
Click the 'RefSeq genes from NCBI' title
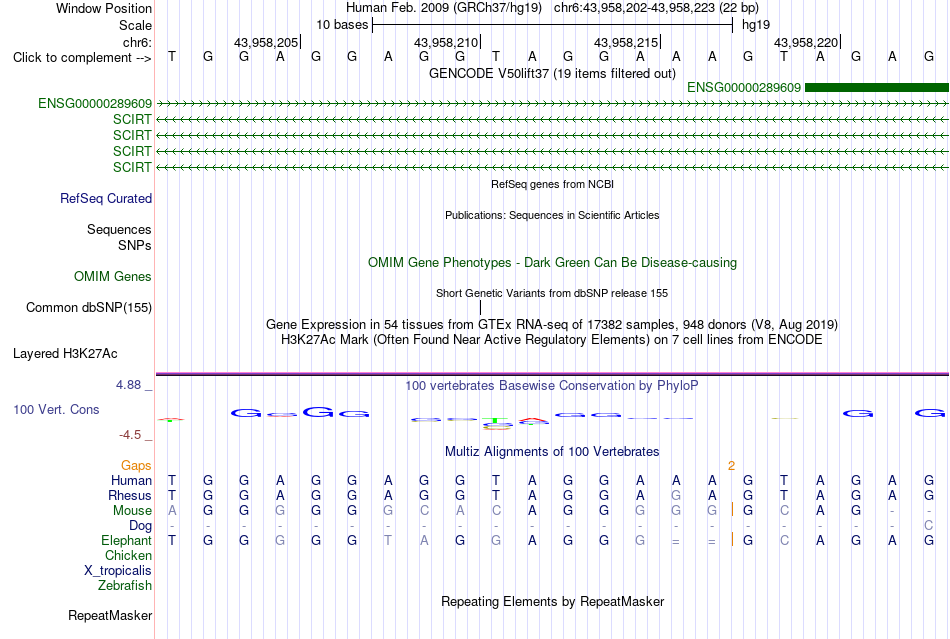tap(552, 184)
